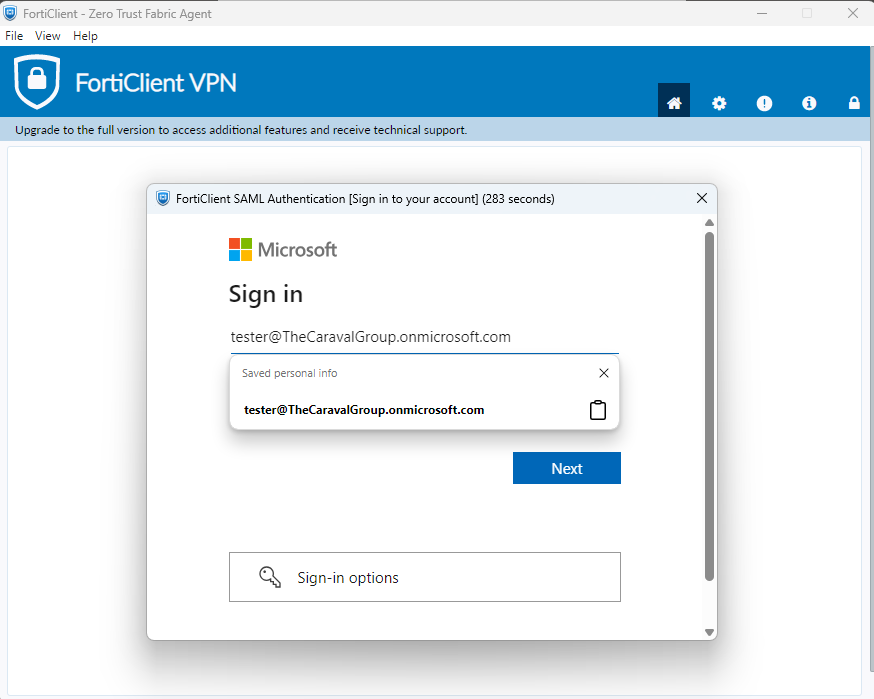Screen dimensions: 874x699
Task: Click the key icon in Sign-in options
Action: pos(269,577)
